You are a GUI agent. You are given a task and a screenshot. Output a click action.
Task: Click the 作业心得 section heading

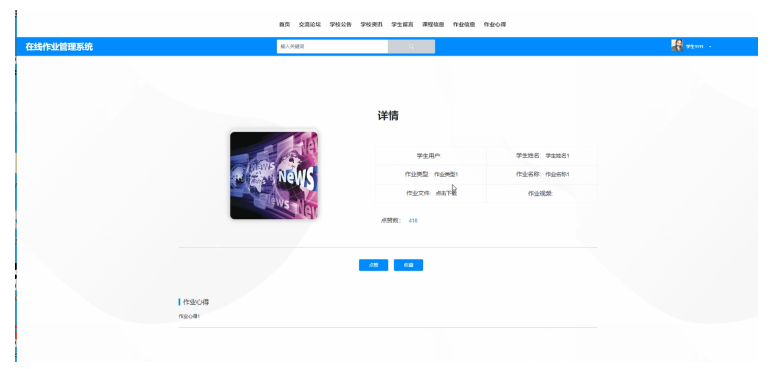196,302
